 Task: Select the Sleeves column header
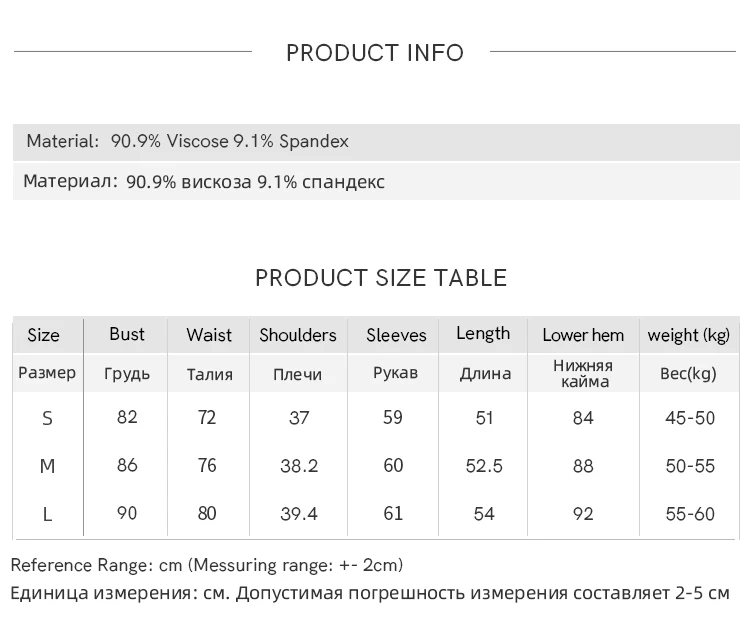coord(396,335)
